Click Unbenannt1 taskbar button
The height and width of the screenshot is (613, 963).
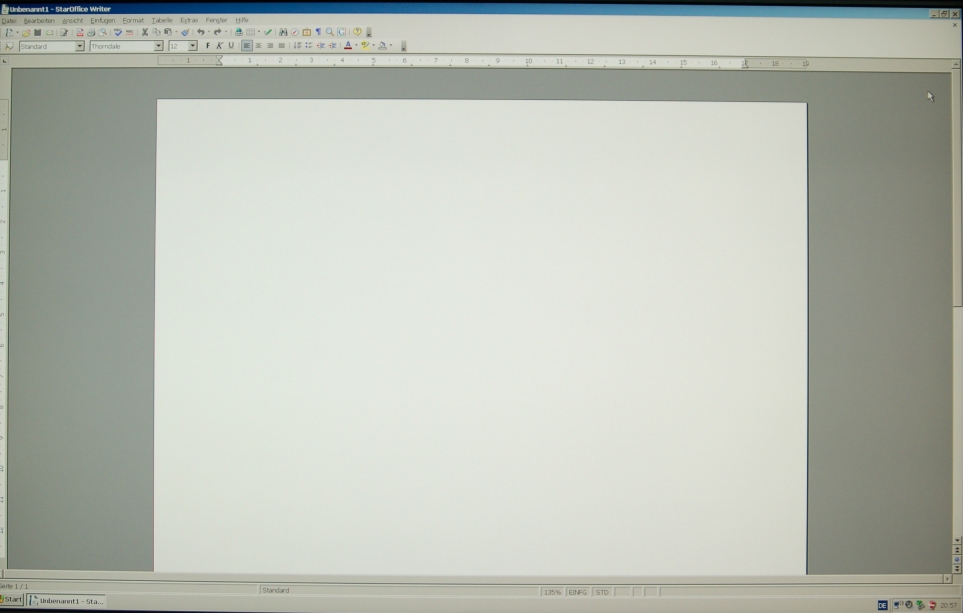click(x=65, y=601)
